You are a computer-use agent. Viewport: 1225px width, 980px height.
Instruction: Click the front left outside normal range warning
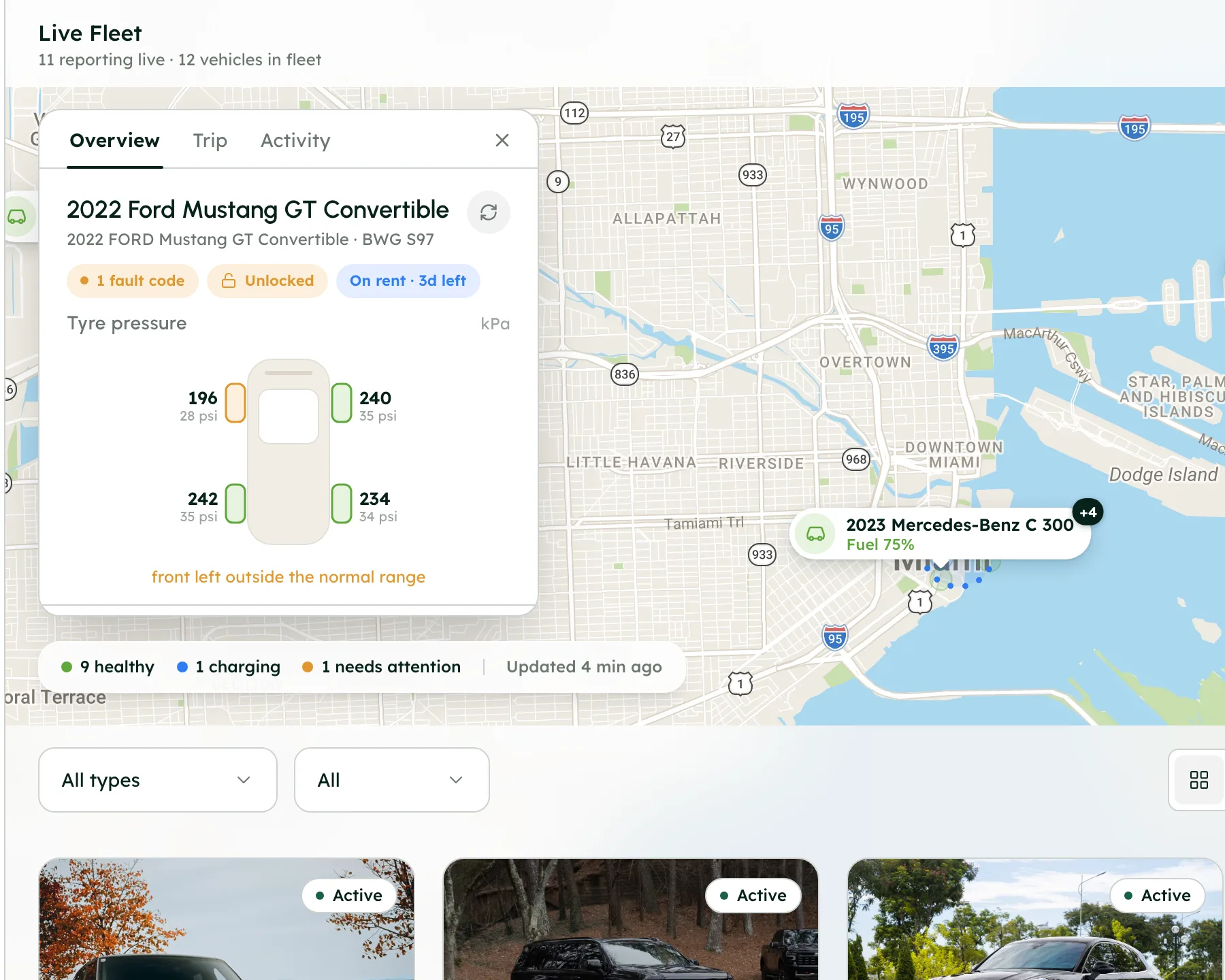pyautogui.click(x=289, y=577)
